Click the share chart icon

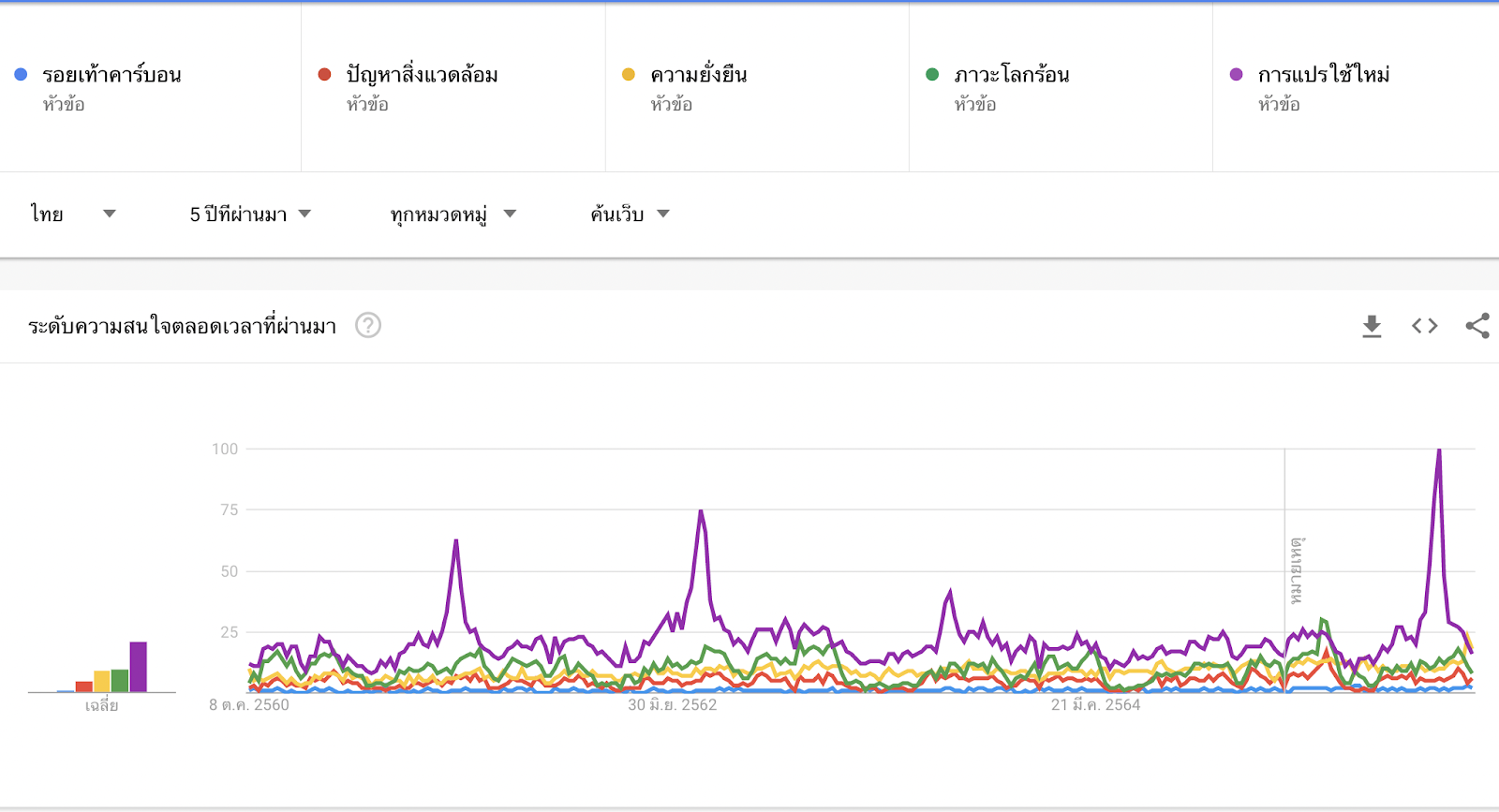[1477, 326]
